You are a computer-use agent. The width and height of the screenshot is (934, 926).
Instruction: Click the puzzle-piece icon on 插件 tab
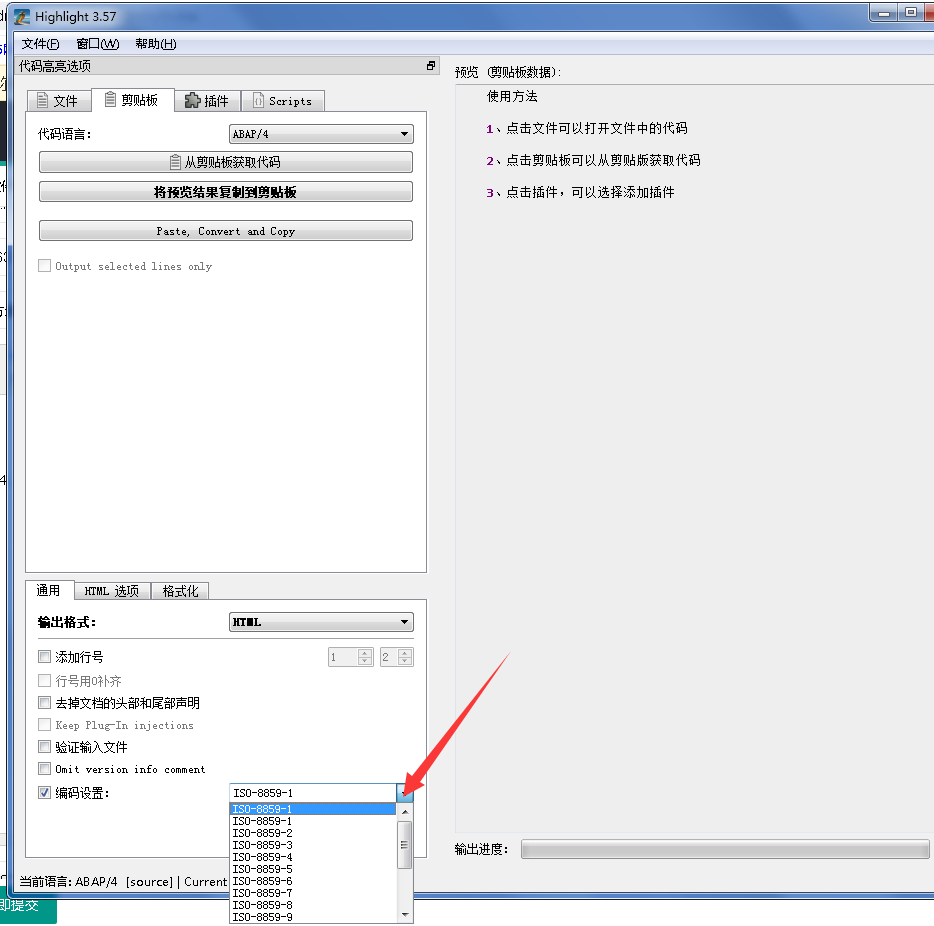(193, 101)
